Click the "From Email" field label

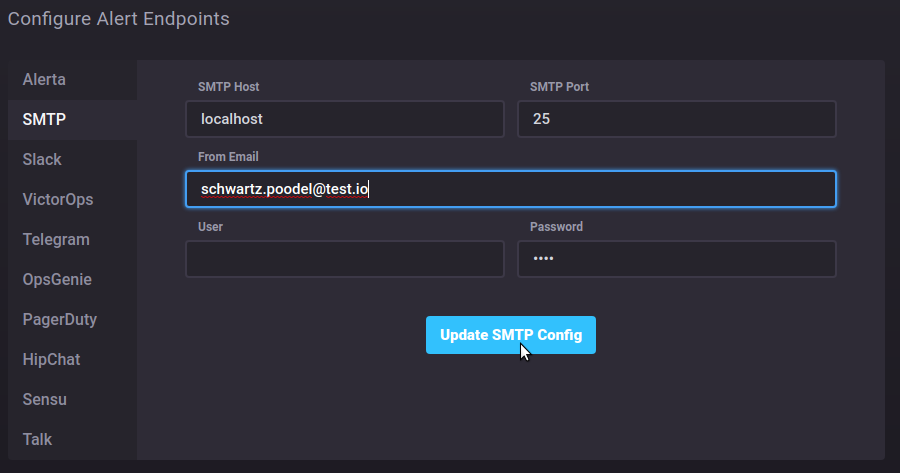point(229,157)
